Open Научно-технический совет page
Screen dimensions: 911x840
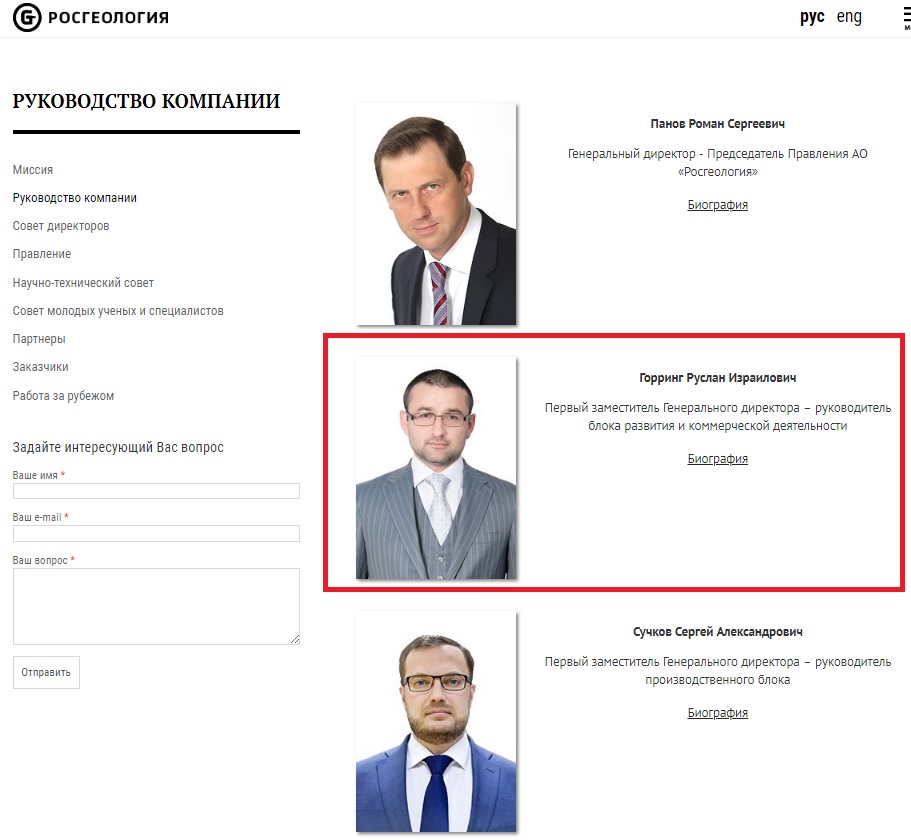(83, 283)
